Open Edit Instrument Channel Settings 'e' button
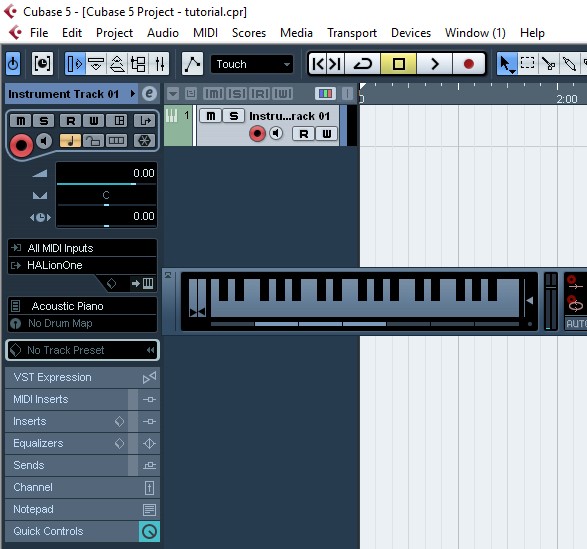 (x=149, y=94)
